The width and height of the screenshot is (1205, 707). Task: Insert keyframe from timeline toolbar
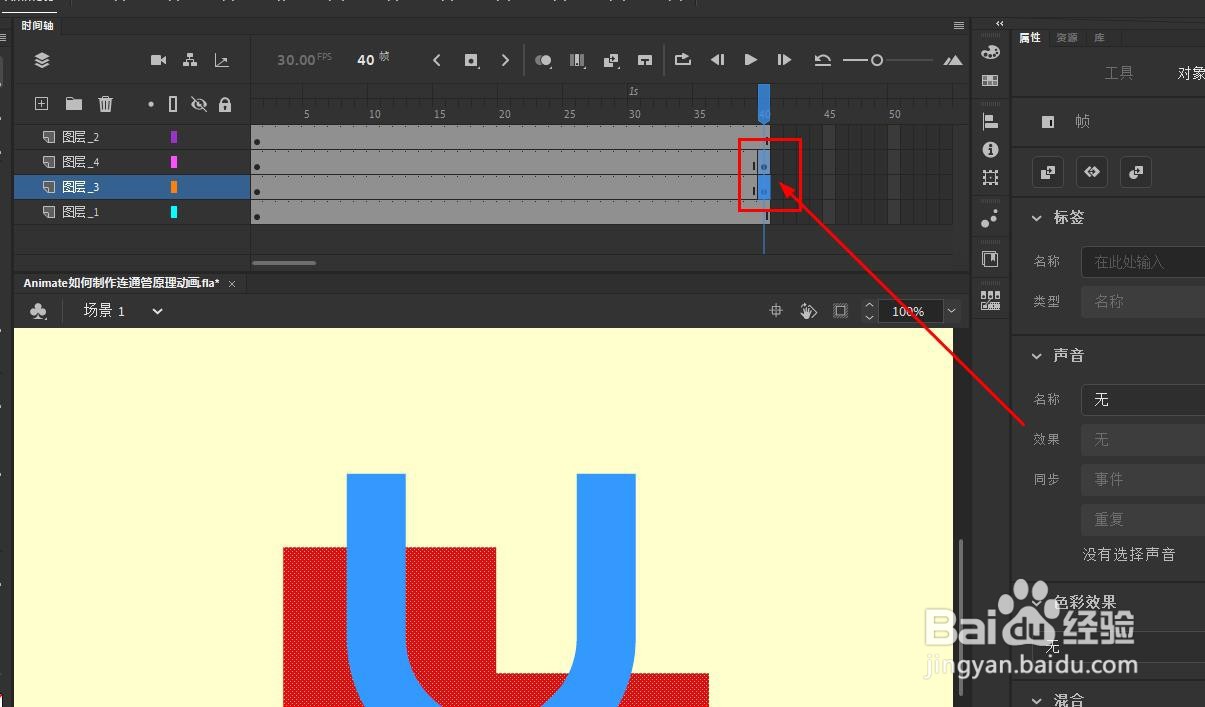pyautogui.click(x=471, y=60)
